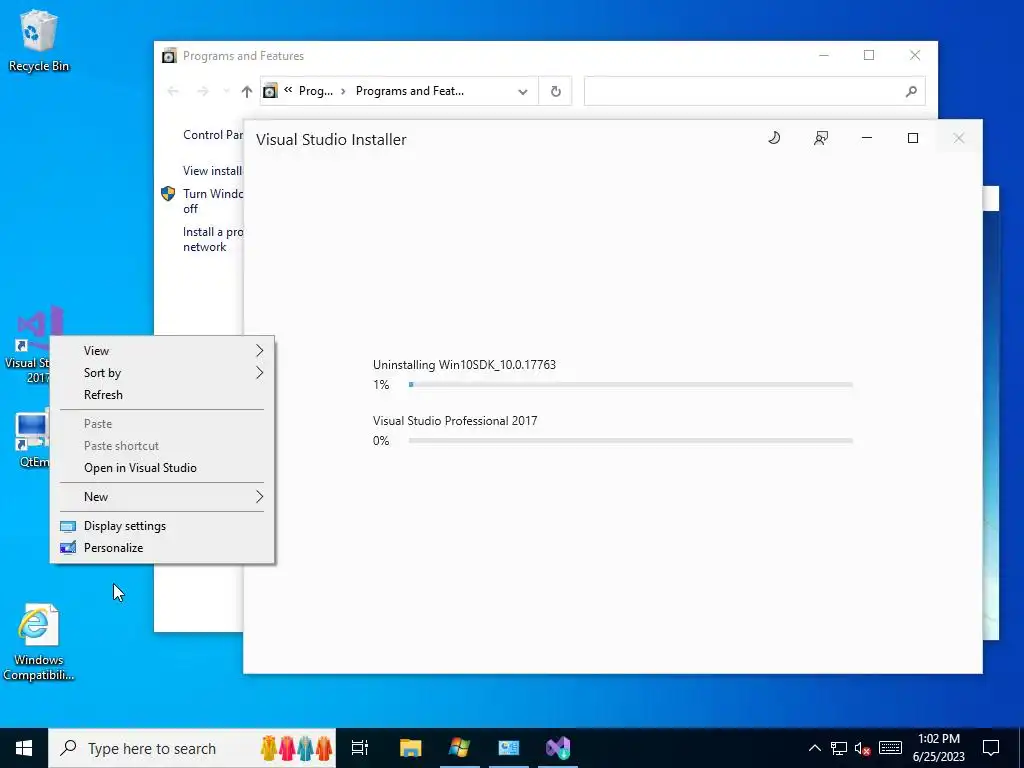The height and width of the screenshot is (768, 1024).
Task: Maximize the Visual Studio Installer window
Action: pos(913,138)
